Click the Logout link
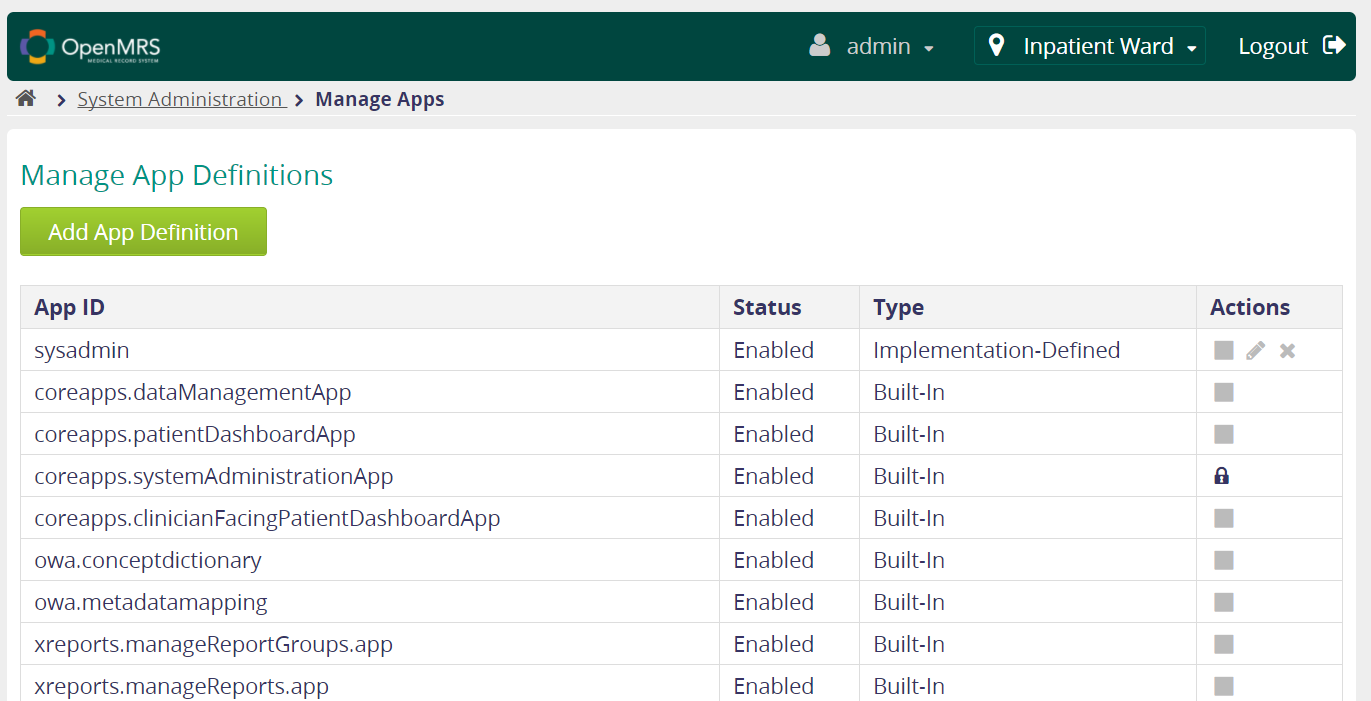 (1272, 45)
